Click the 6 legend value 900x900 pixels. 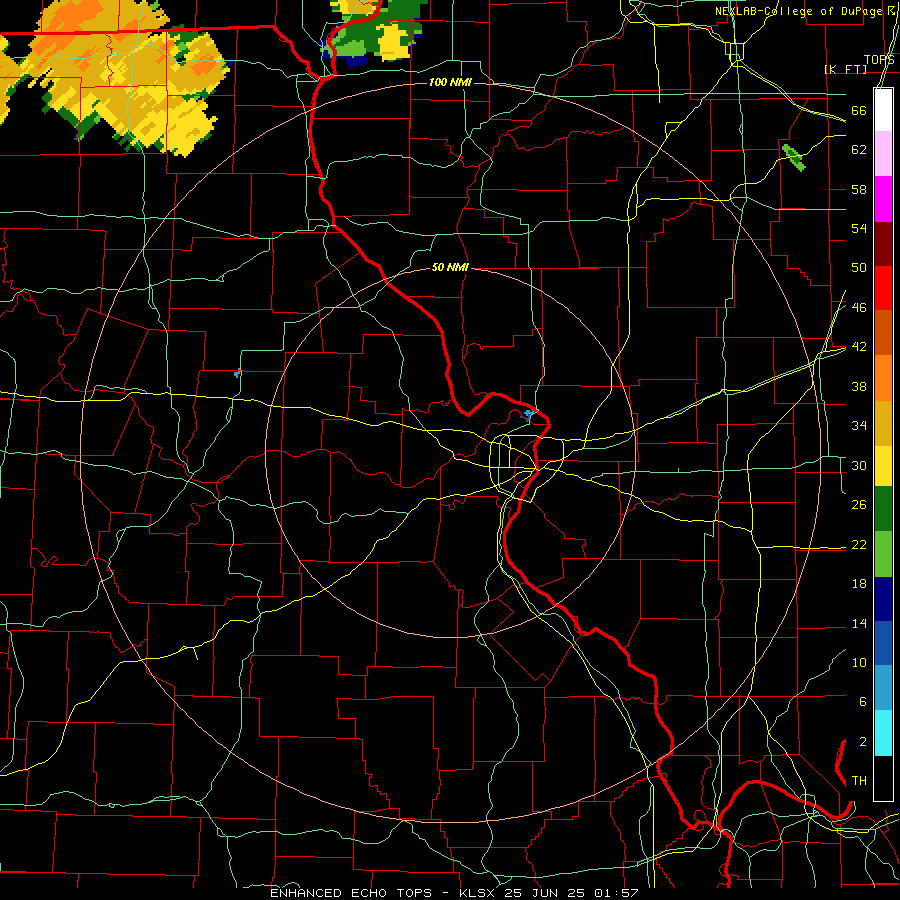click(862, 702)
